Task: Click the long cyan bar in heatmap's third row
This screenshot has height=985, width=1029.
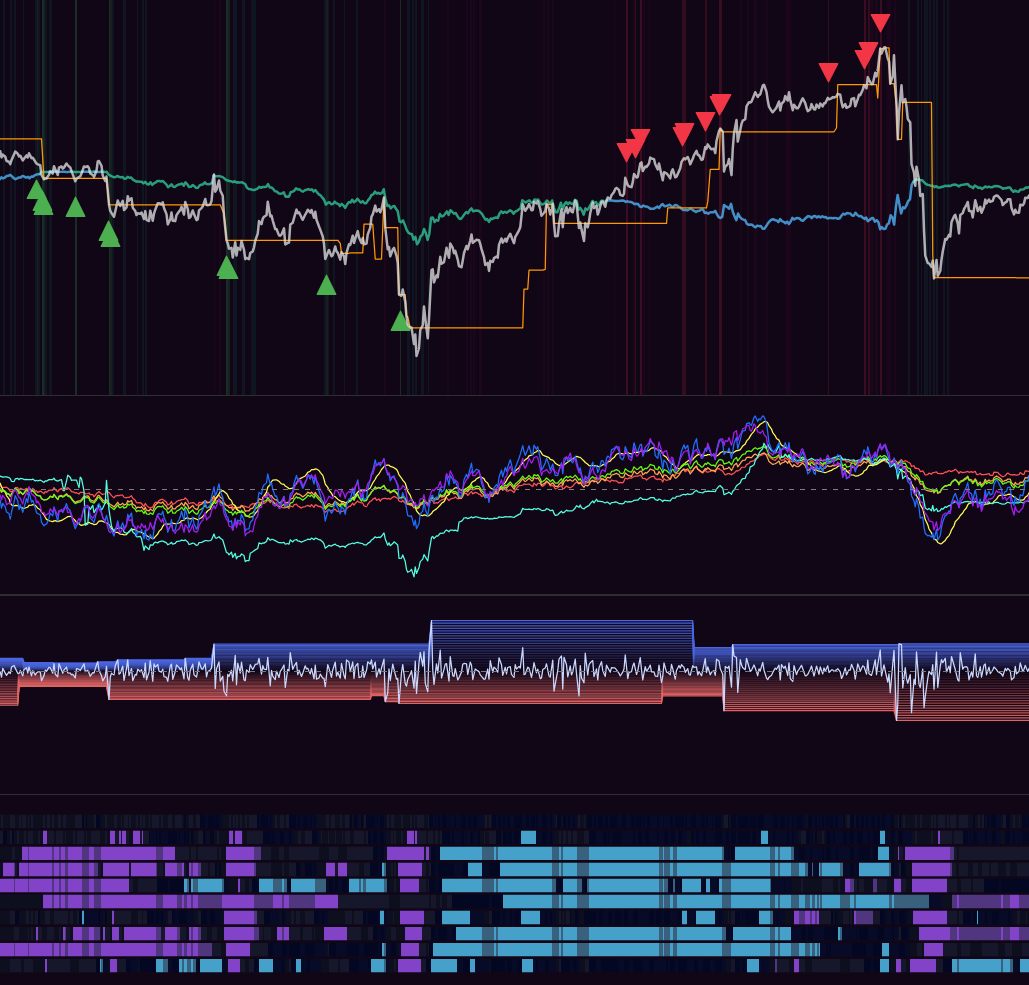Action: point(580,853)
